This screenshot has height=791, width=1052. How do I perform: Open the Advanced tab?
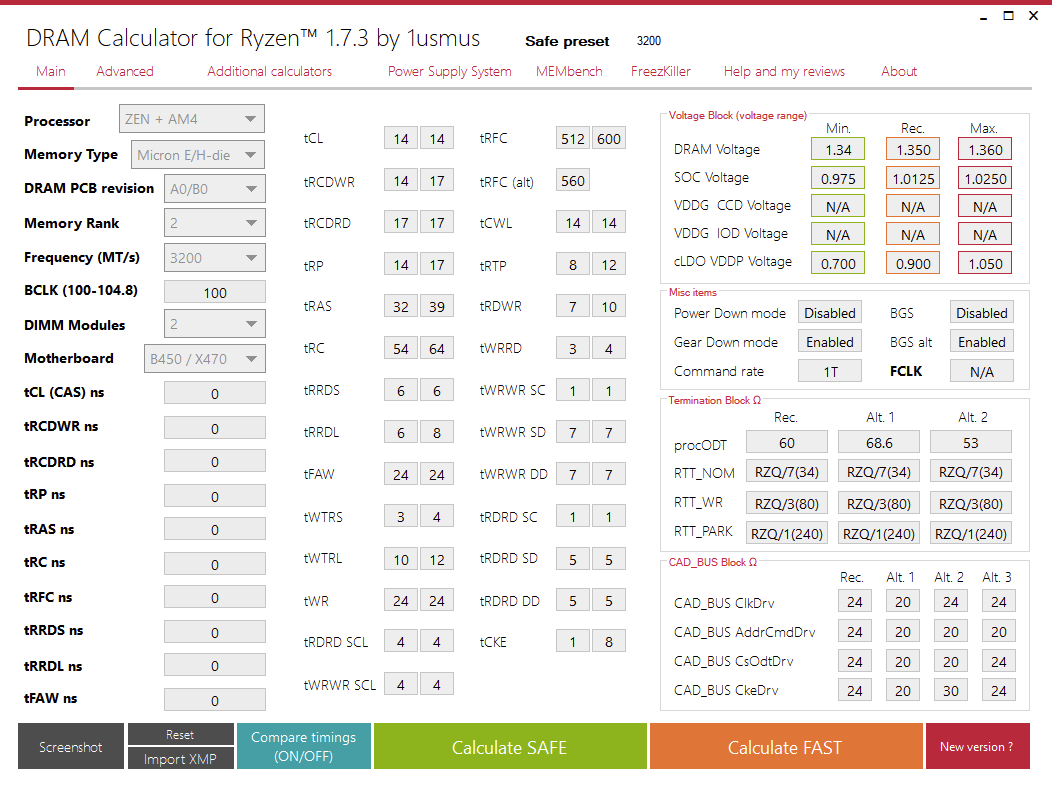(x=125, y=71)
